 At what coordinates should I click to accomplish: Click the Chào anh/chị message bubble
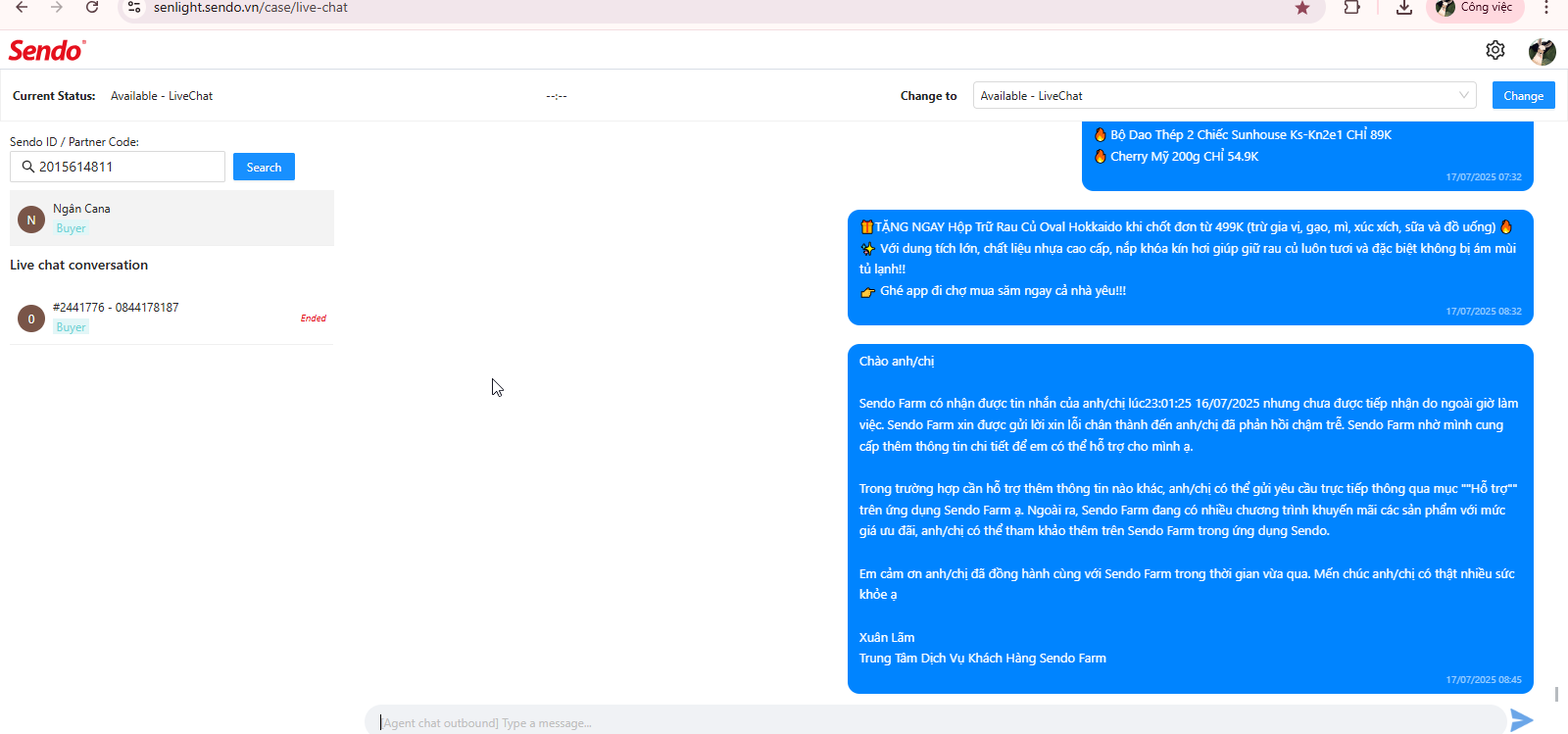tap(1191, 518)
